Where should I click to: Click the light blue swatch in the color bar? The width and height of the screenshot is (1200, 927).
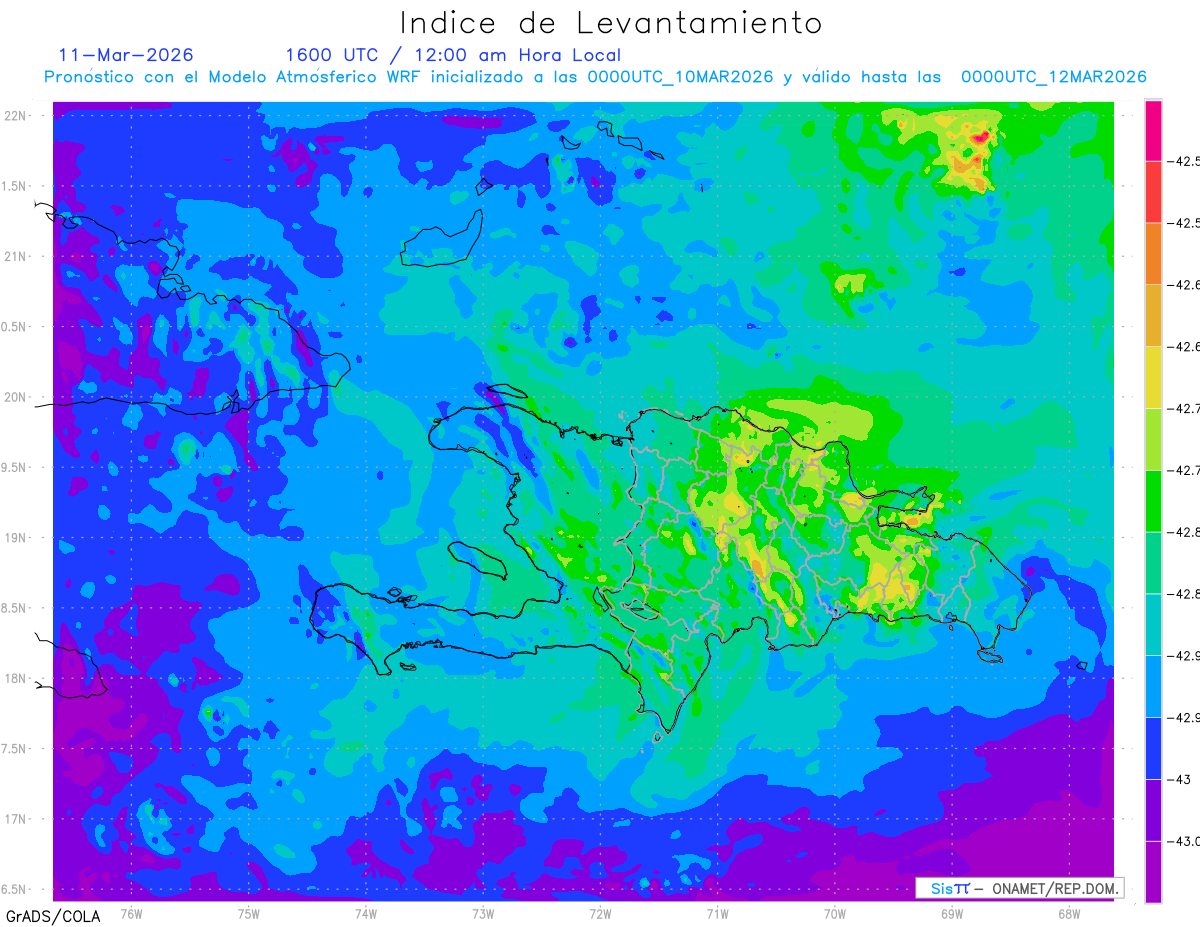click(x=1153, y=687)
